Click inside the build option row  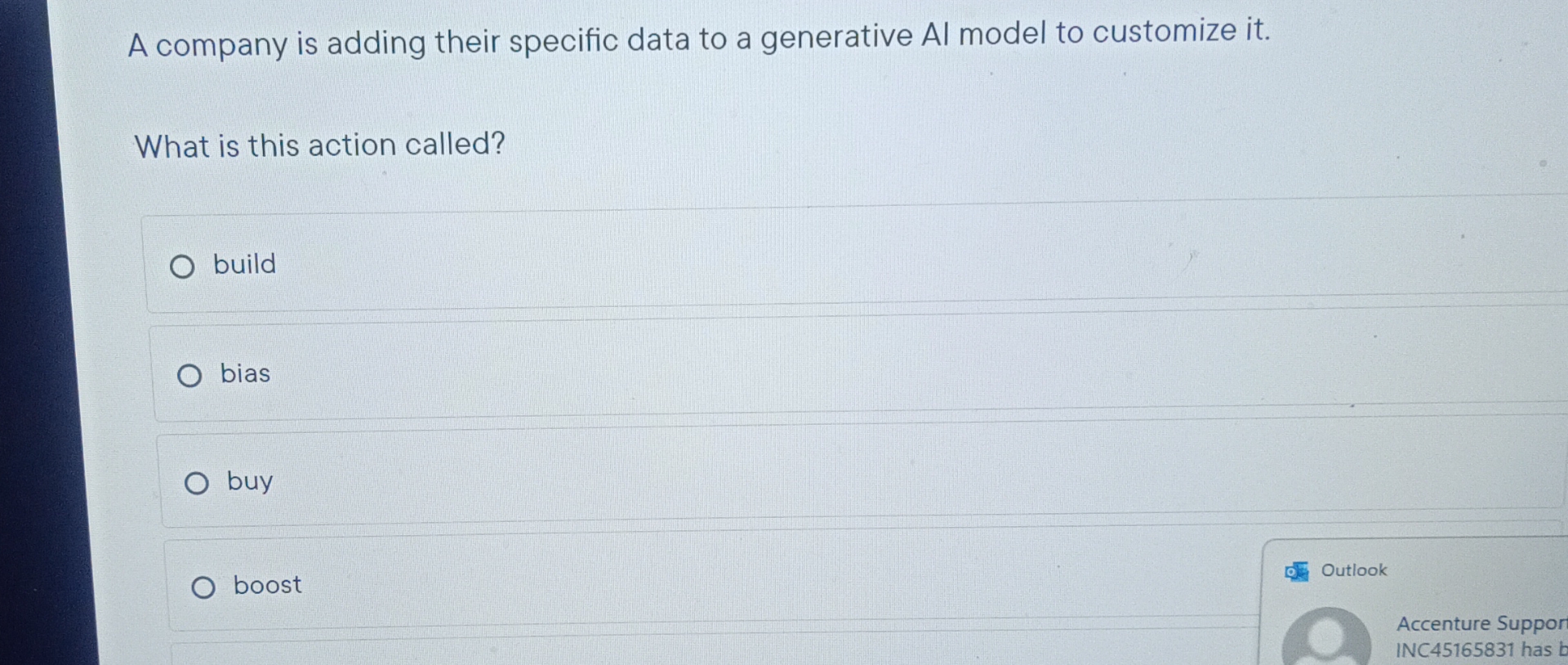[572, 264]
